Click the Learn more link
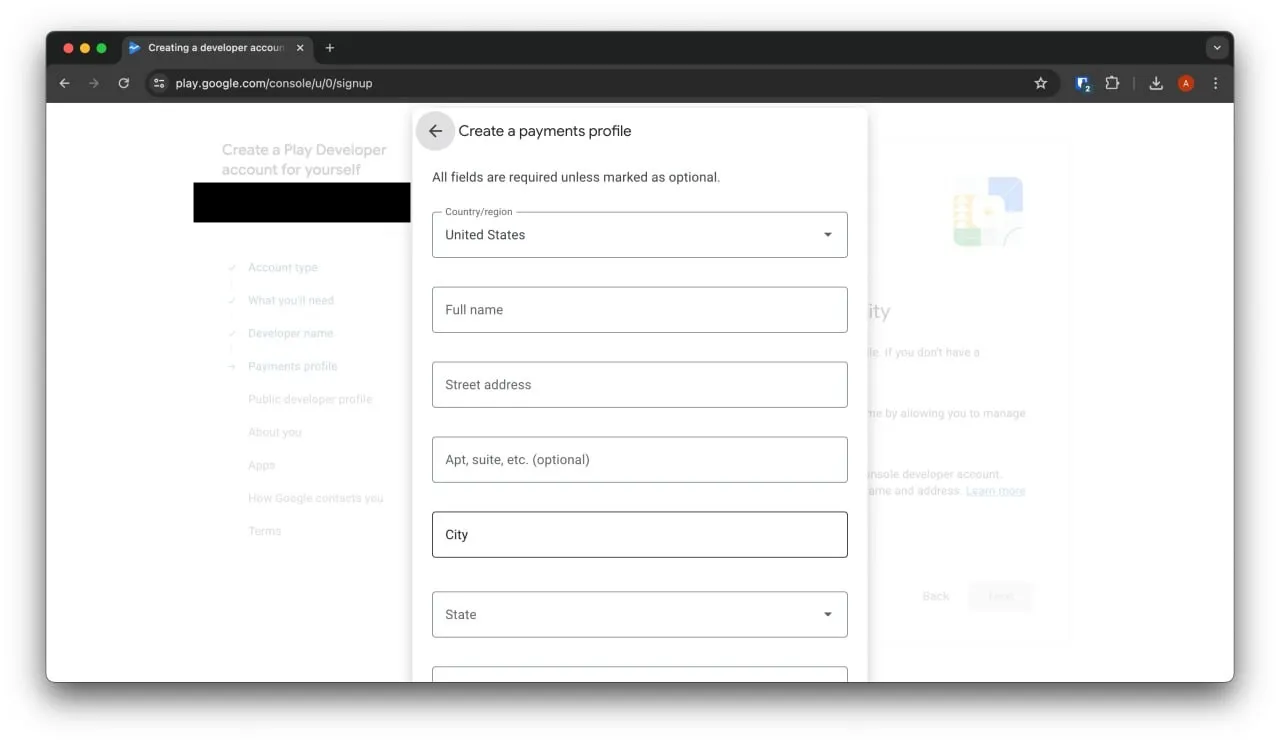Screen dimensions: 1280x743 [995, 491]
